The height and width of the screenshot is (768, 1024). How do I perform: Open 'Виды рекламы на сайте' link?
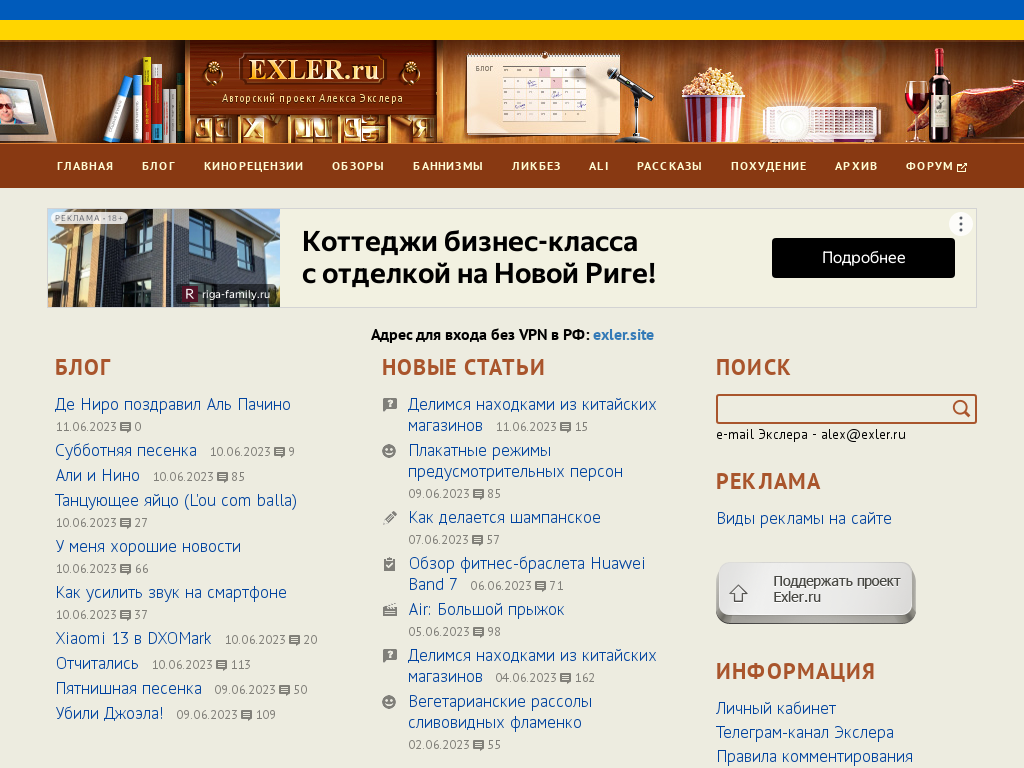click(x=804, y=519)
